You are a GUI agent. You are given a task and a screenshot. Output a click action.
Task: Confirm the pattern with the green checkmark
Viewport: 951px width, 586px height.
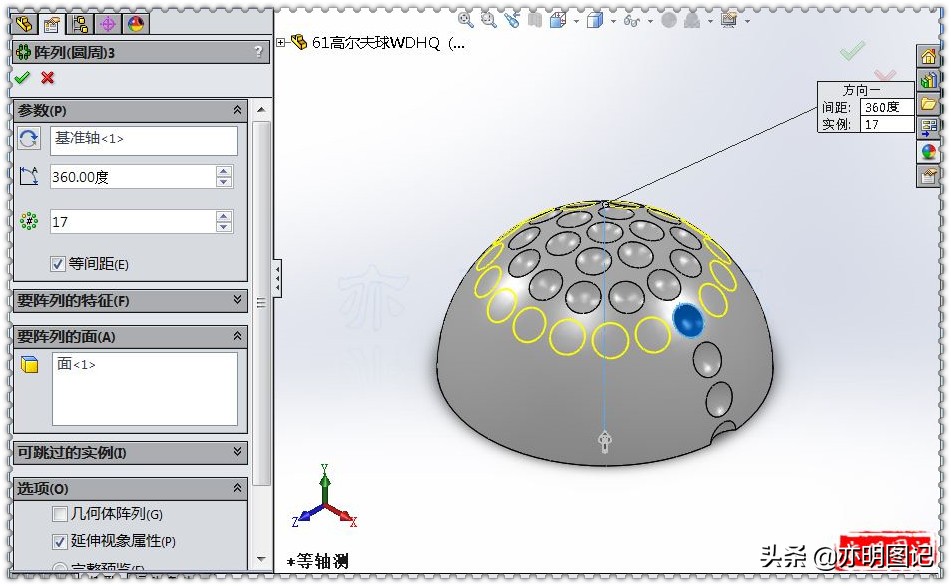(23, 77)
